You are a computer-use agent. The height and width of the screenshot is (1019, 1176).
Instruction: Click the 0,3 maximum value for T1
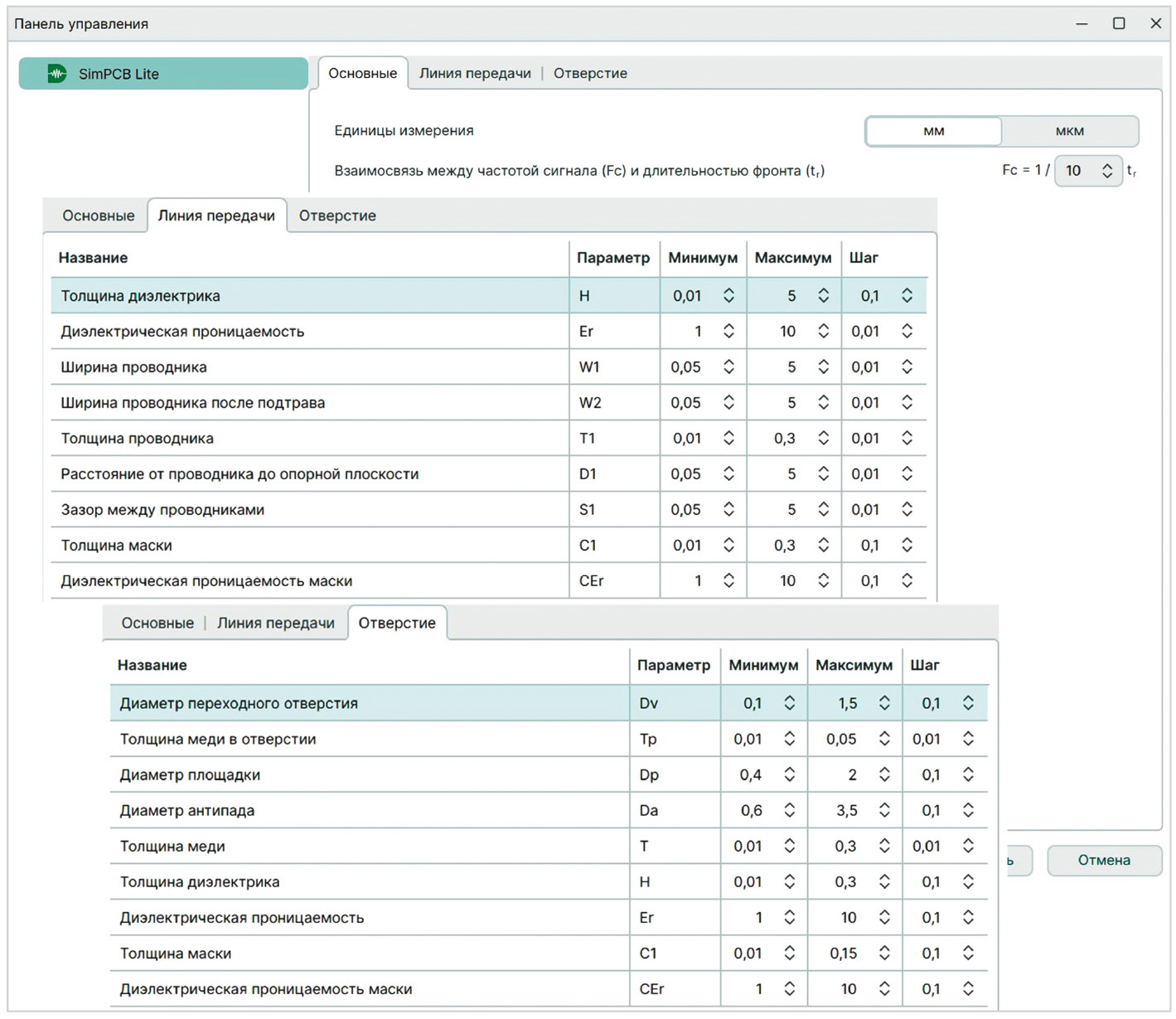tap(784, 438)
